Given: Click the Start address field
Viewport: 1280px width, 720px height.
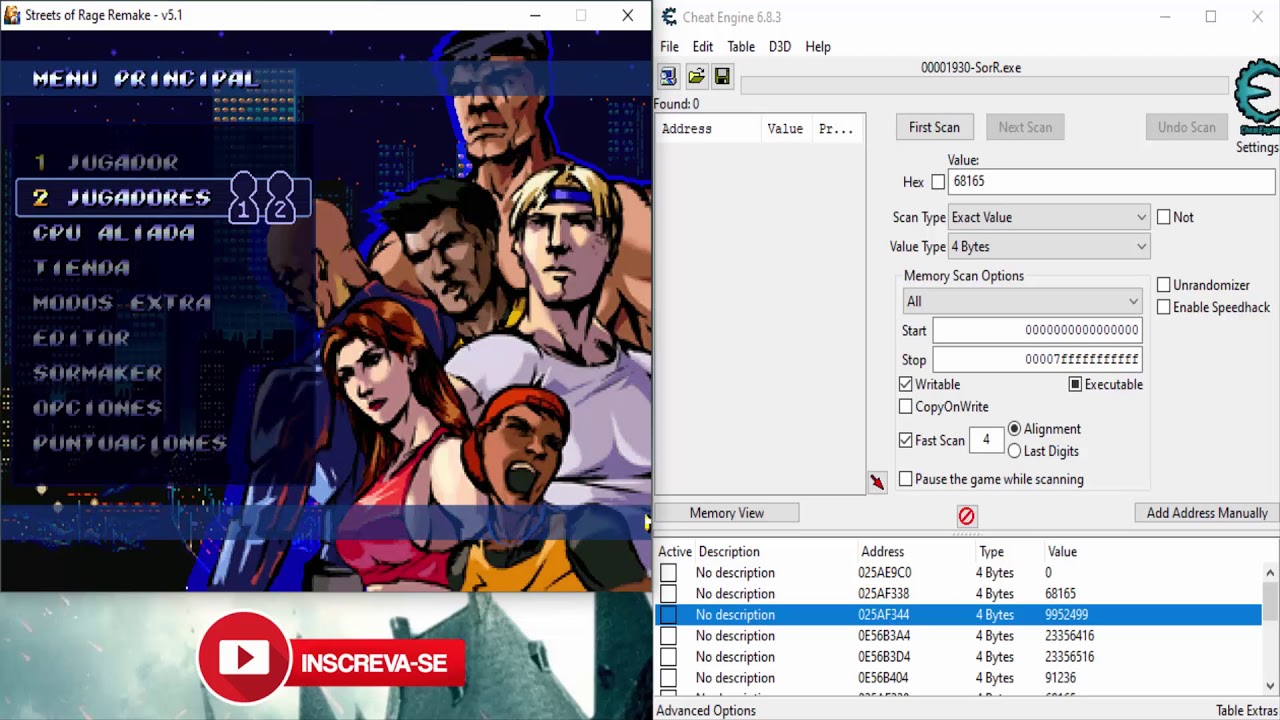Looking at the screenshot, I should pyautogui.click(x=1037, y=330).
